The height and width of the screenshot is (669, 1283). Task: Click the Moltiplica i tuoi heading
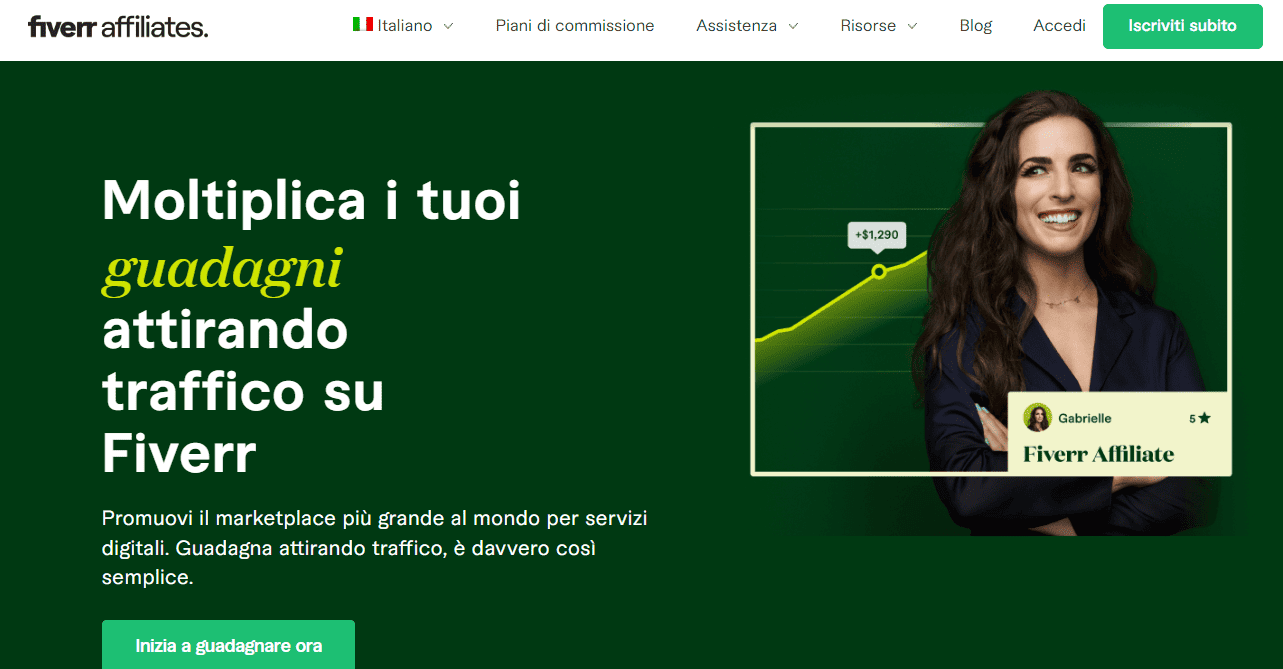click(311, 201)
